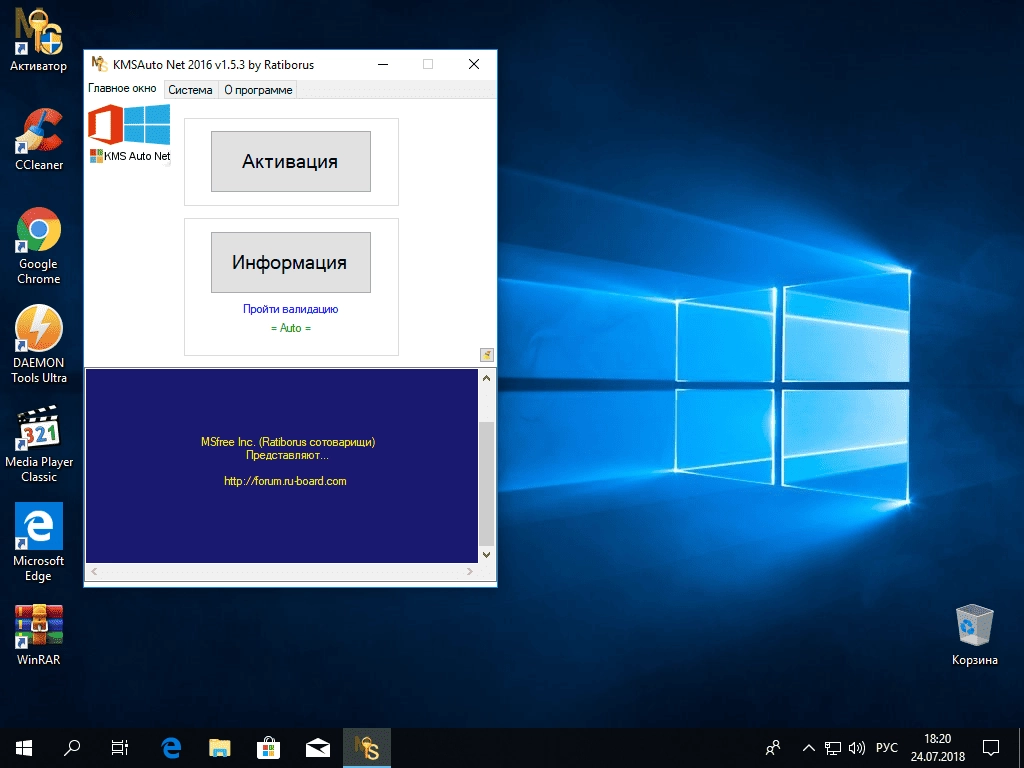Viewport: 1024px width, 768px height.
Task: Click the Представляют... line in log
Action: click(287, 455)
